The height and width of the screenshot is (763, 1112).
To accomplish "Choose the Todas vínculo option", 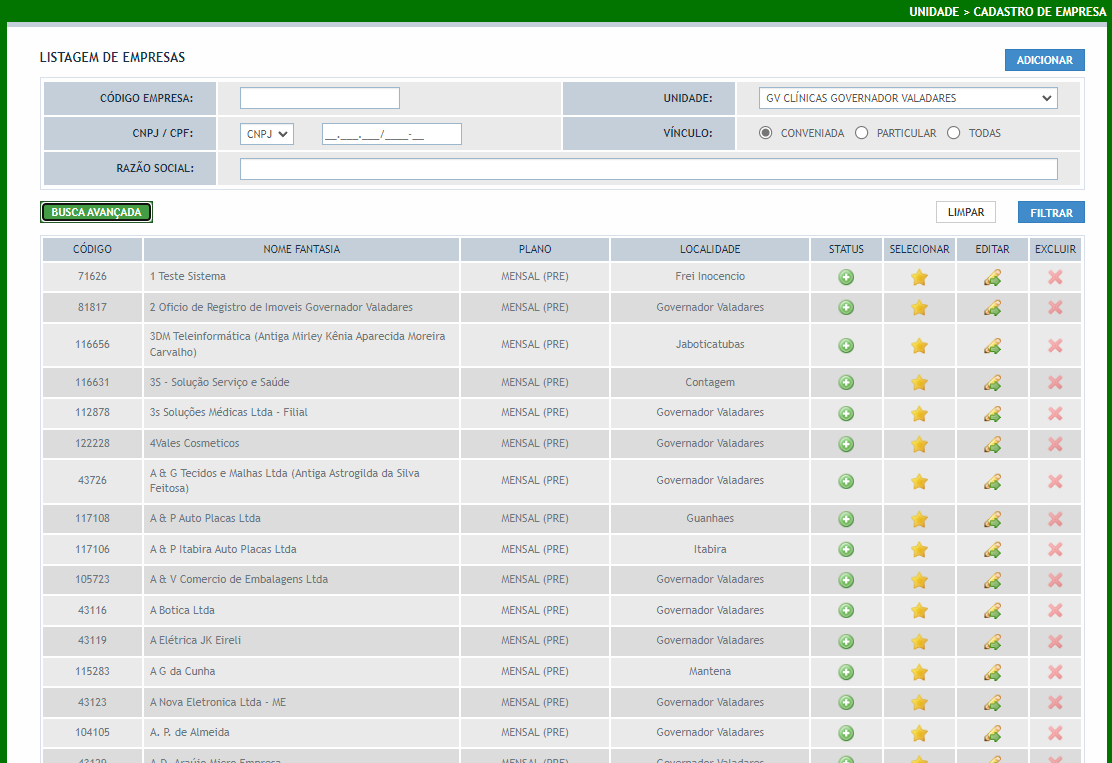I will click(x=954, y=133).
